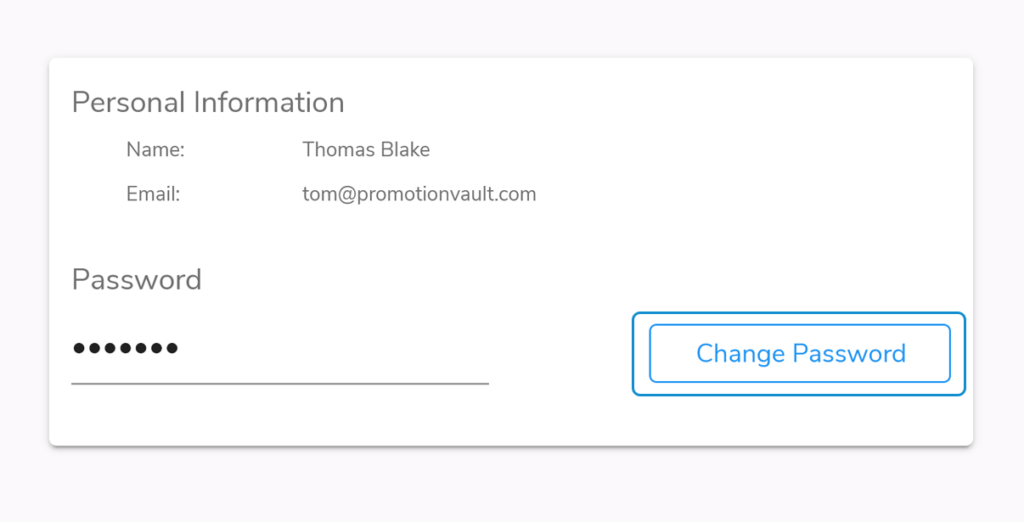Click the underline beneath the password field
This screenshot has height=522, width=1024.
pyautogui.click(x=280, y=383)
